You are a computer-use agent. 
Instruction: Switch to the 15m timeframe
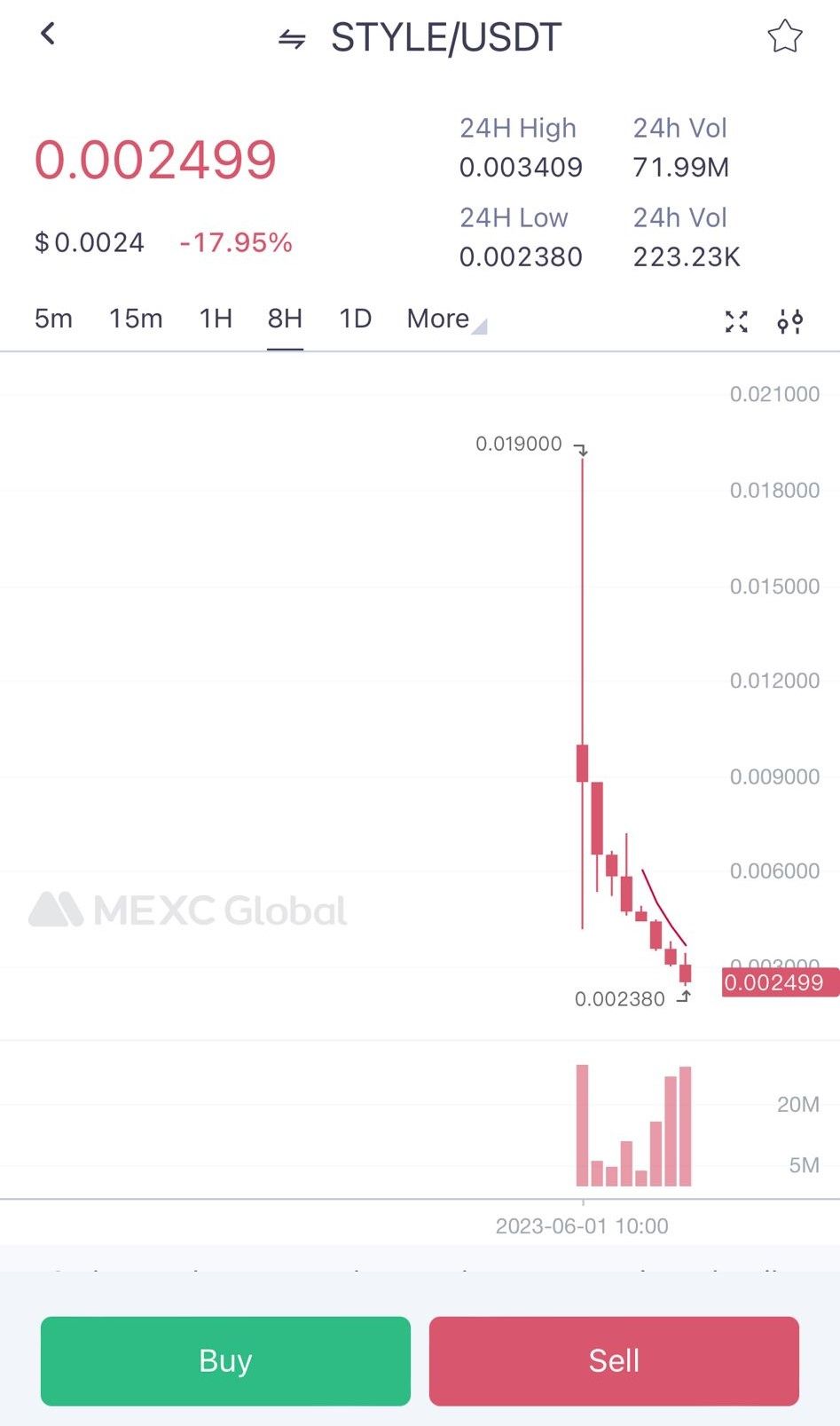(x=136, y=319)
